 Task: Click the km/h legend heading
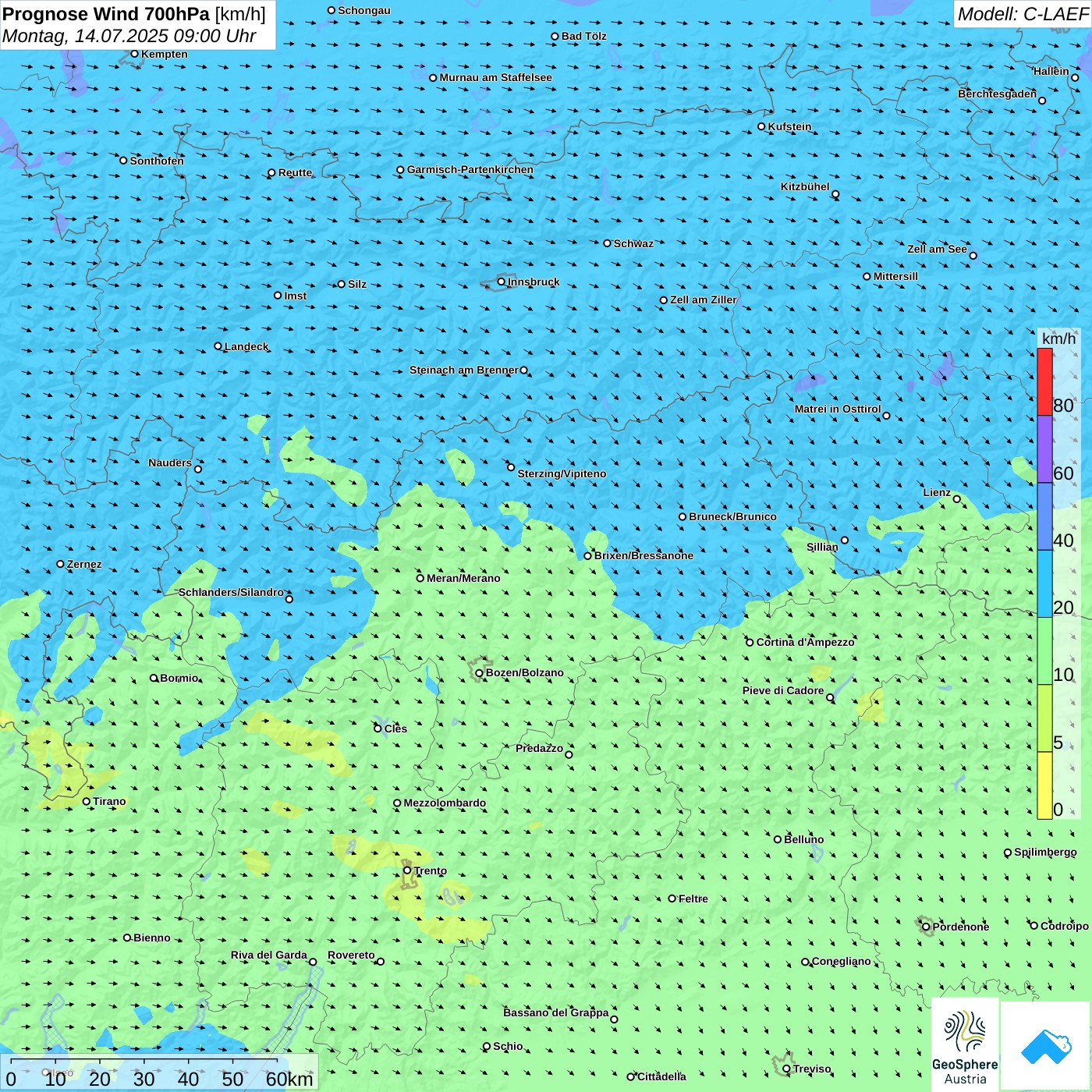point(1058,339)
